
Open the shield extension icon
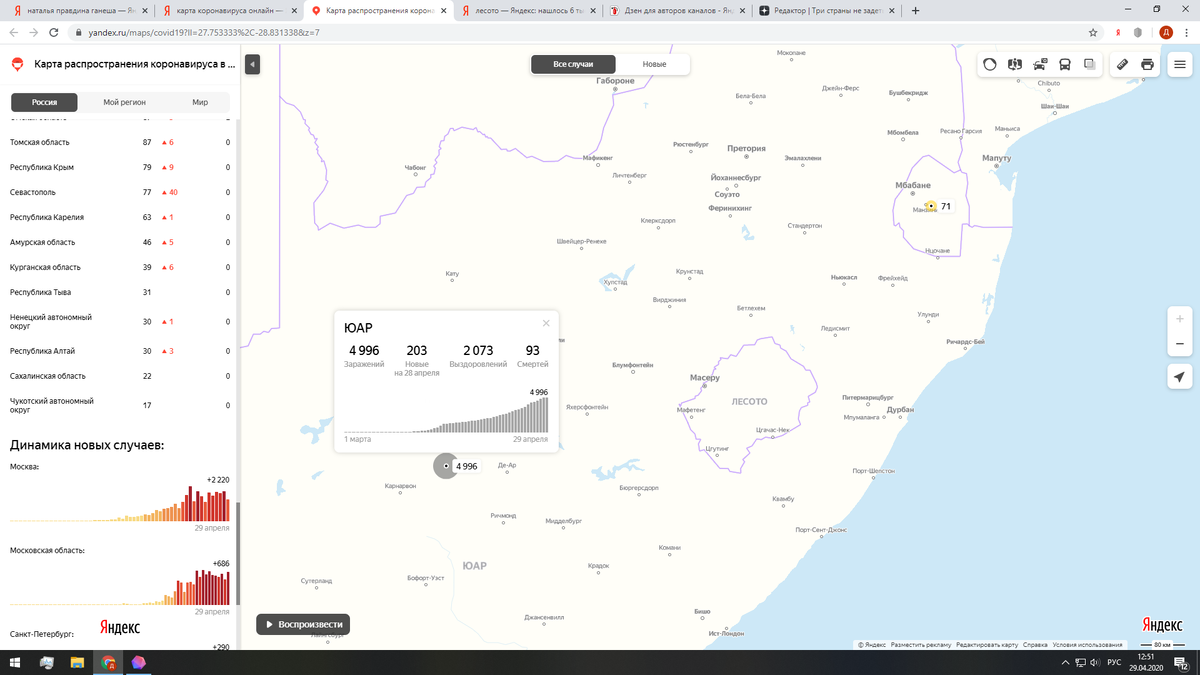[1137, 32]
